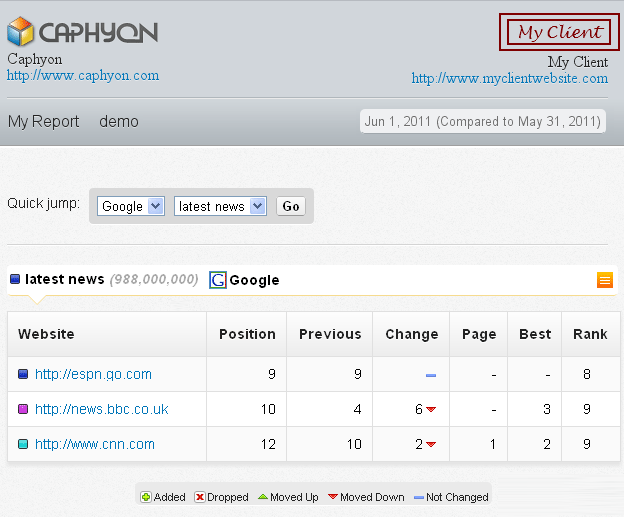Viewport: 624px width, 517px height.
Task: Select the demo menu item
Action: tap(119, 122)
